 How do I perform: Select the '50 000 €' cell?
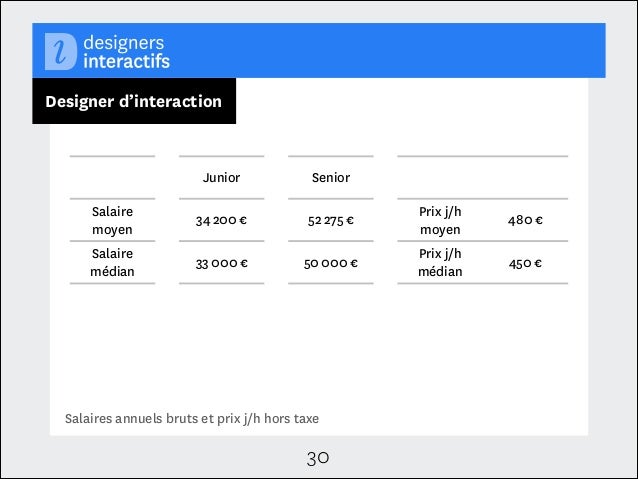pyautogui.click(x=331, y=263)
